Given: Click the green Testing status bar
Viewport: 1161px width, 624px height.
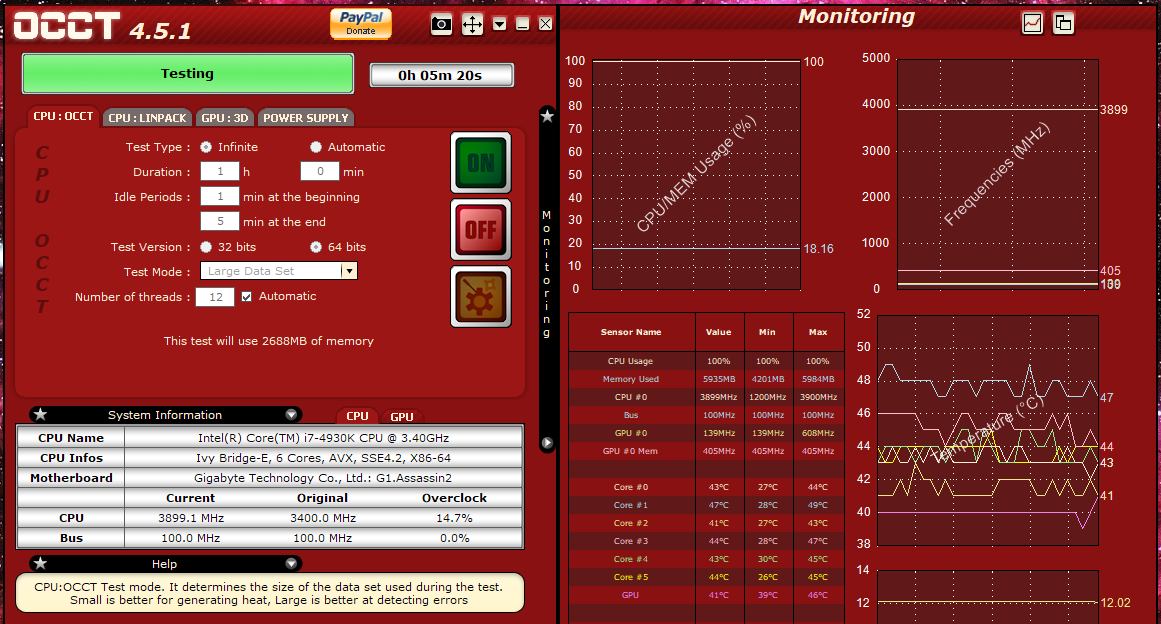Looking at the screenshot, I should click(x=187, y=73).
